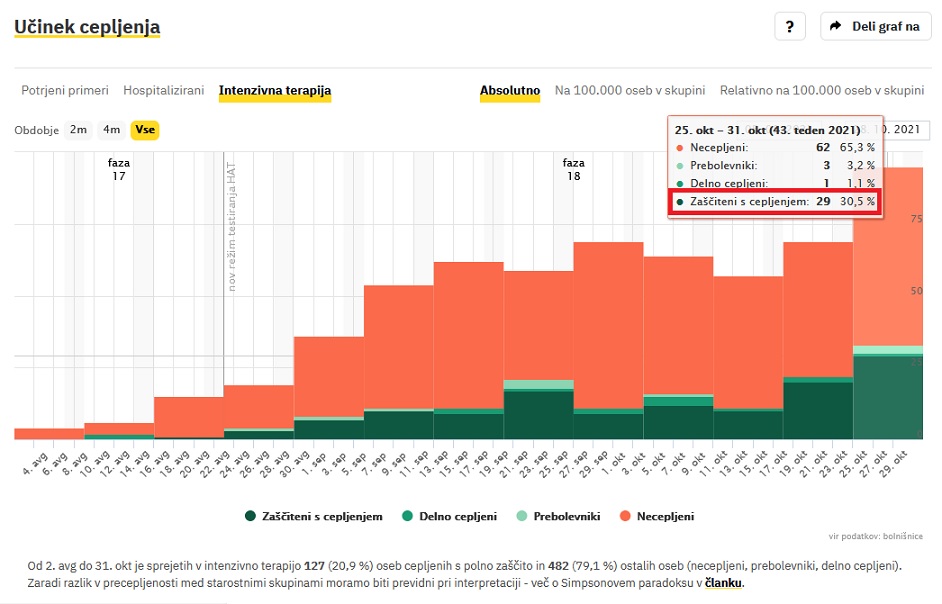Open the help question mark button
Screen dimensions: 942x604
(x=790, y=26)
